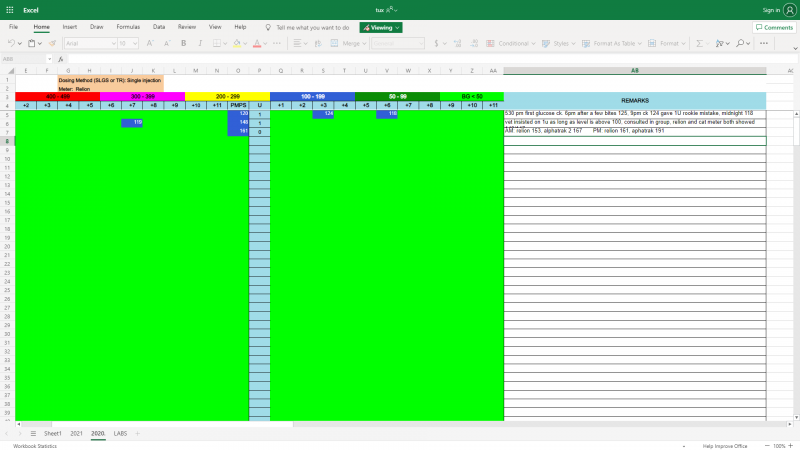The height and width of the screenshot is (450, 800).
Task: Click the Undo icon in ribbon
Action: coord(12,44)
